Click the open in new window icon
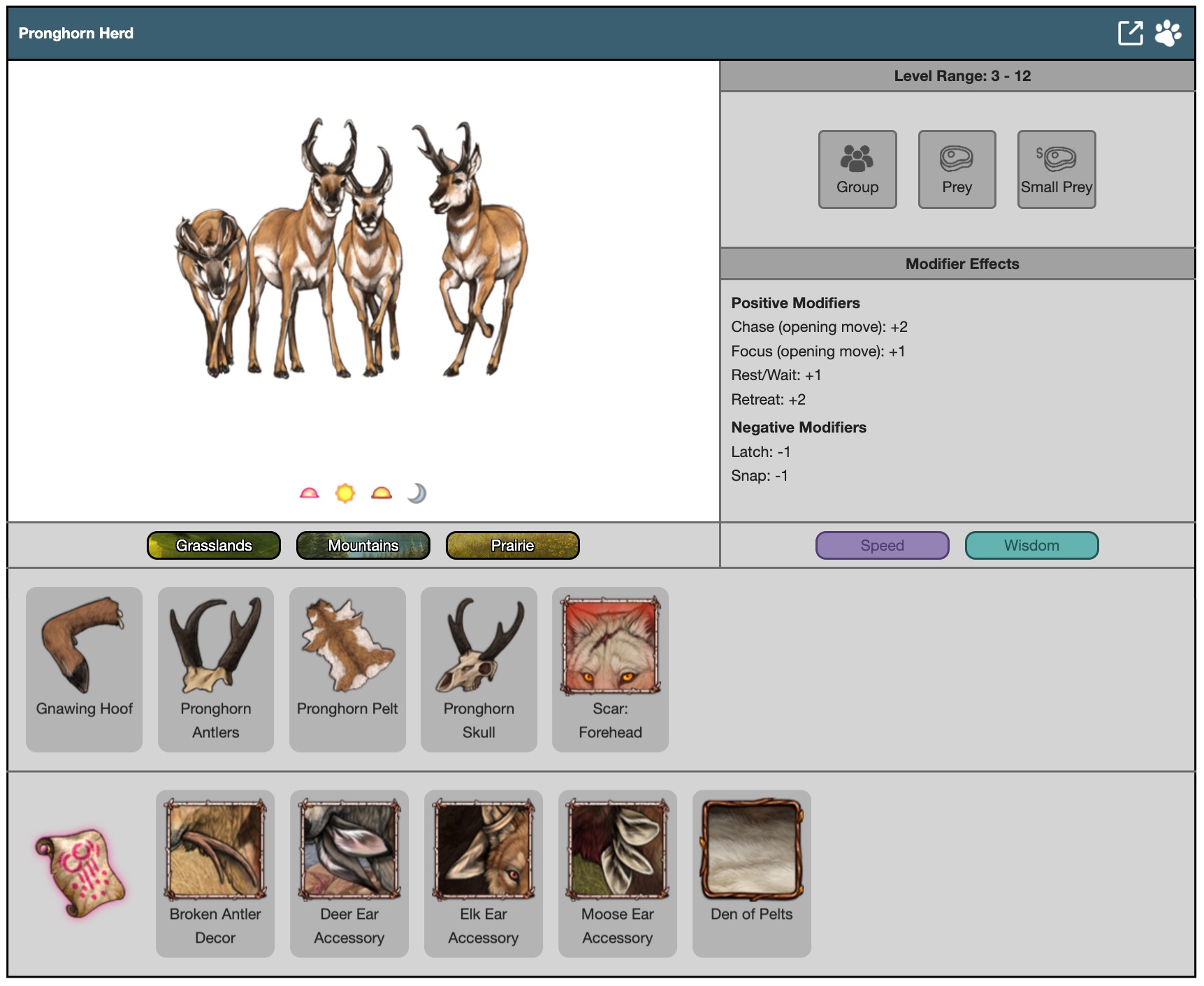This screenshot has height=986, width=1204. (1130, 33)
